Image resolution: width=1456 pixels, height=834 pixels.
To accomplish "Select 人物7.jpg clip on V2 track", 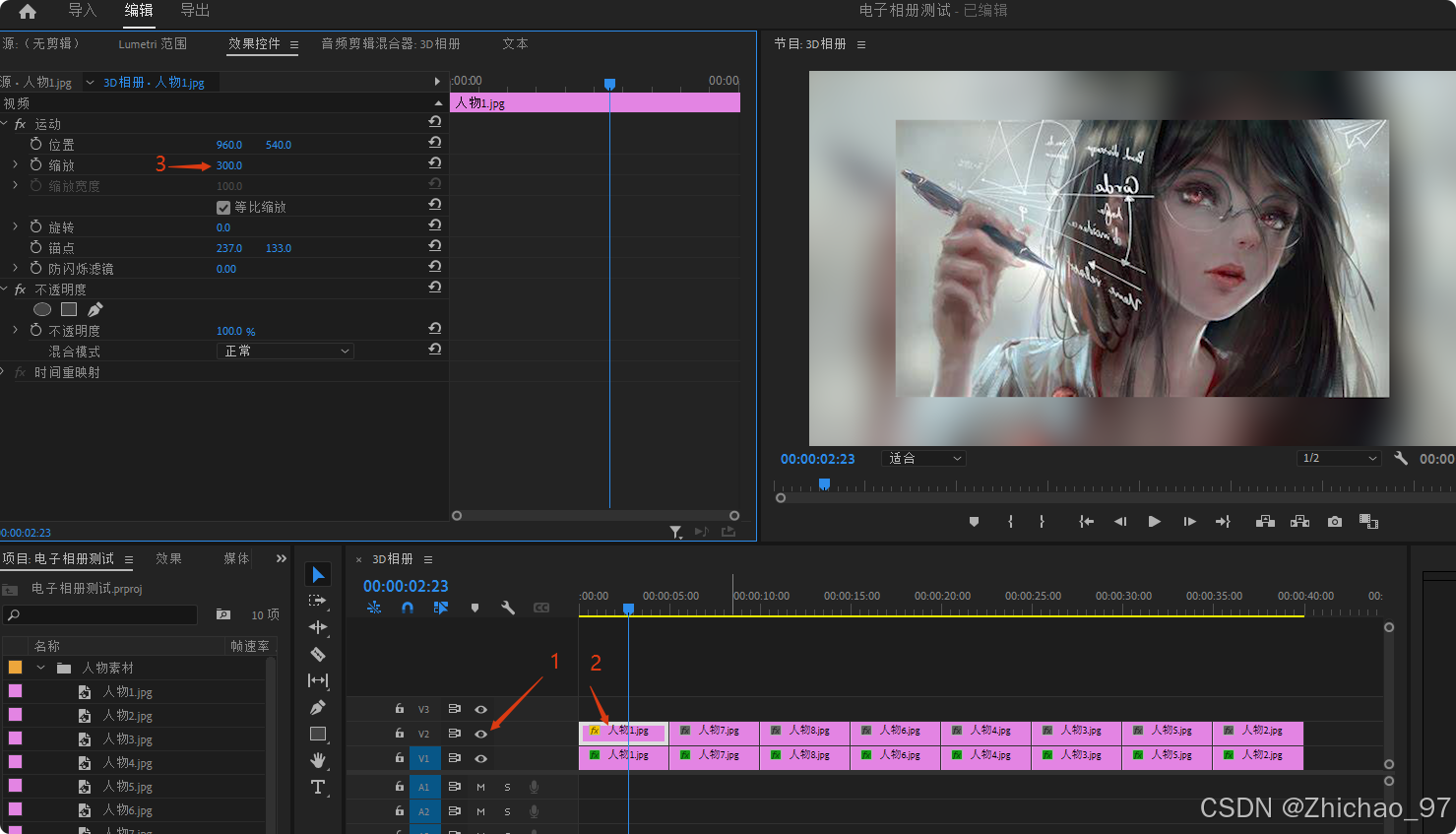I will point(714,732).
